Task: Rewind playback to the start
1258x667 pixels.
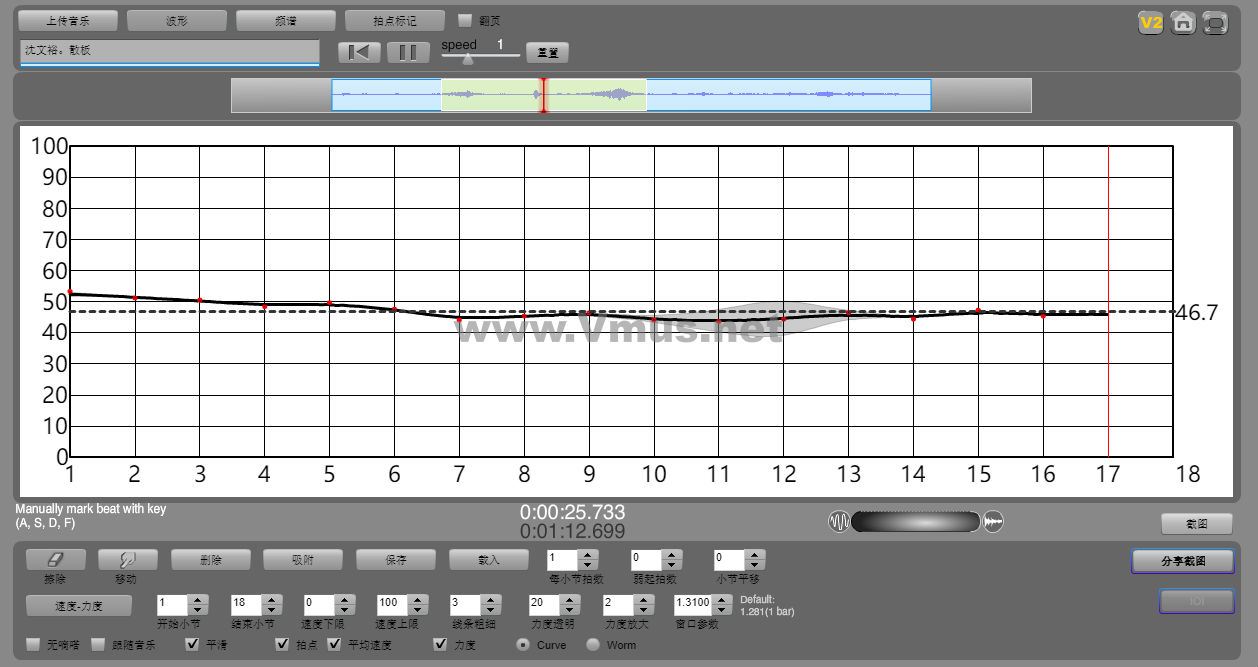Action: pos(360,52)
